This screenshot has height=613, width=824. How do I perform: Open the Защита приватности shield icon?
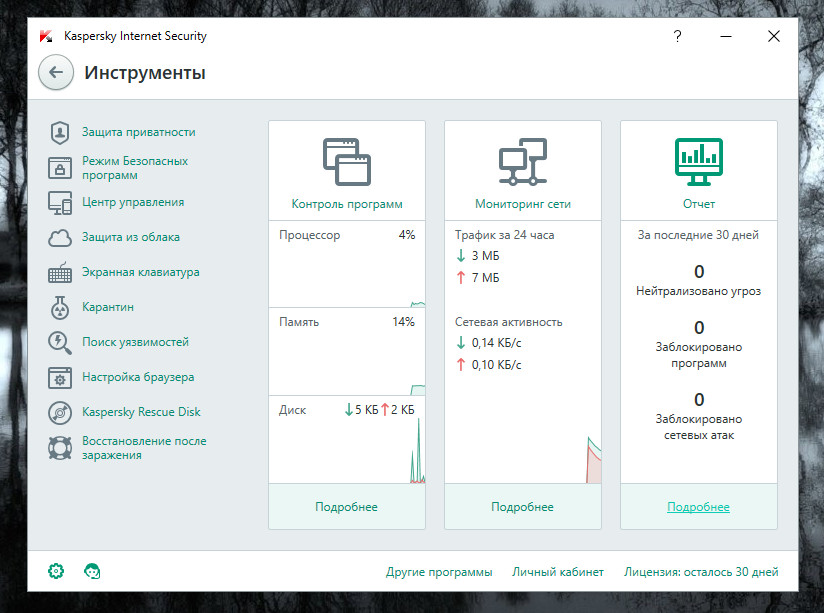pos(60,132)
